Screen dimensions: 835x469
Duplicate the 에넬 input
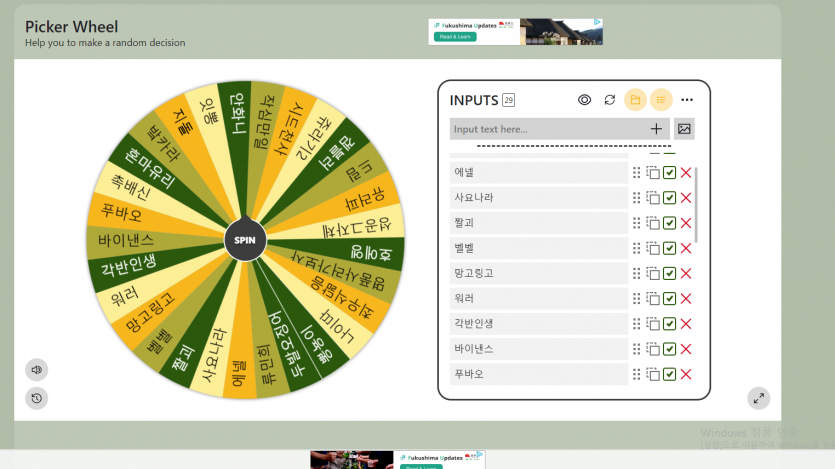click(653, 172)
